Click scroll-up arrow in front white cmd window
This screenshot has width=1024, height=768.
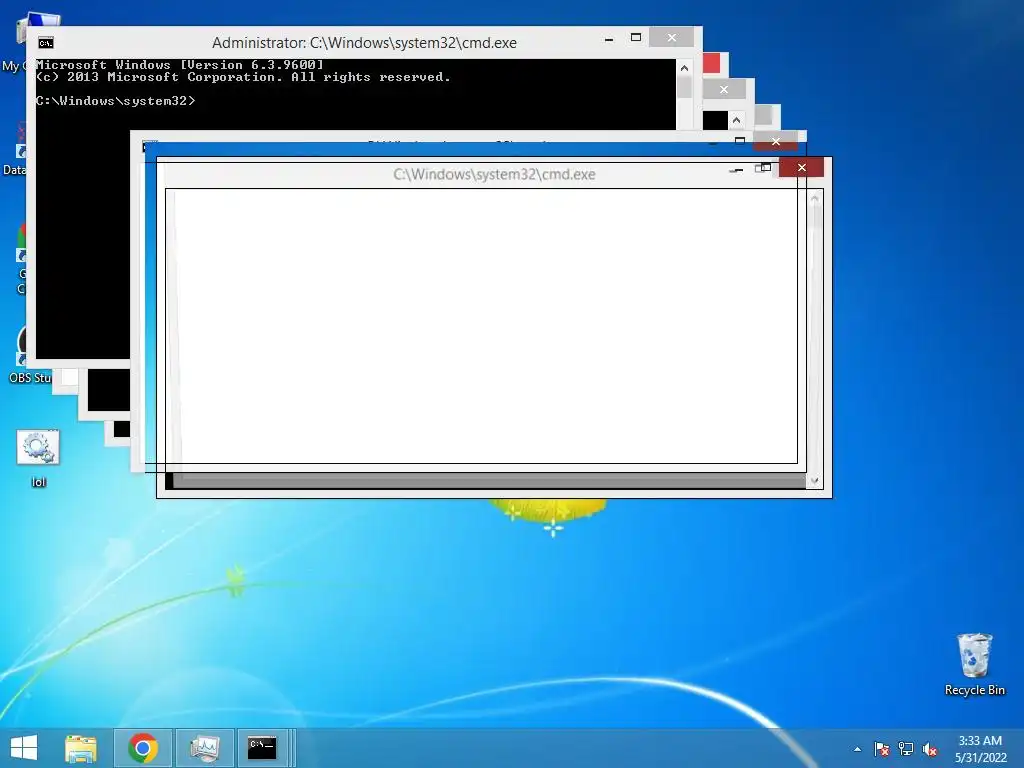pyautogui.click(x=814, y=198)
